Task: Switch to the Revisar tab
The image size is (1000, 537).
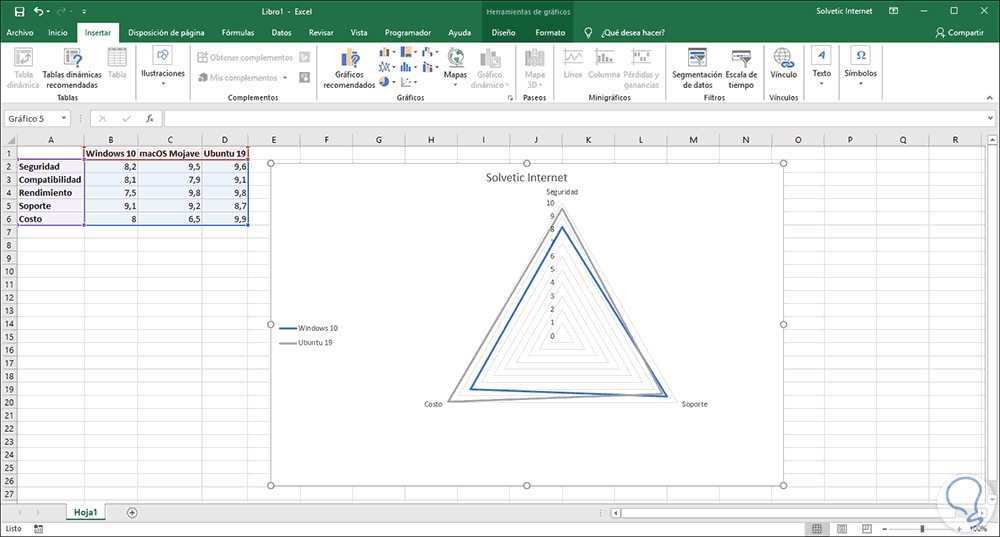Action: 321,33
